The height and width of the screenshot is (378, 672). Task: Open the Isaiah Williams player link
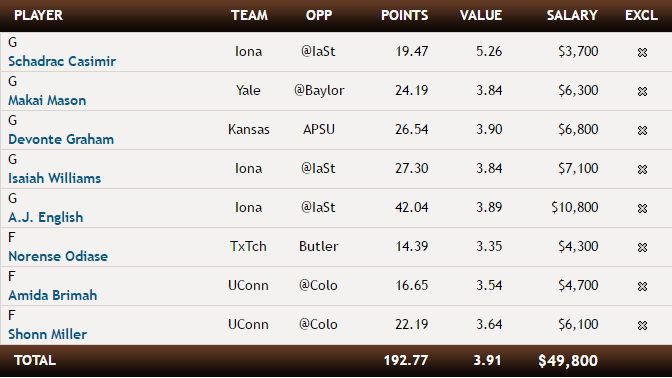click(x=54, y=178)
